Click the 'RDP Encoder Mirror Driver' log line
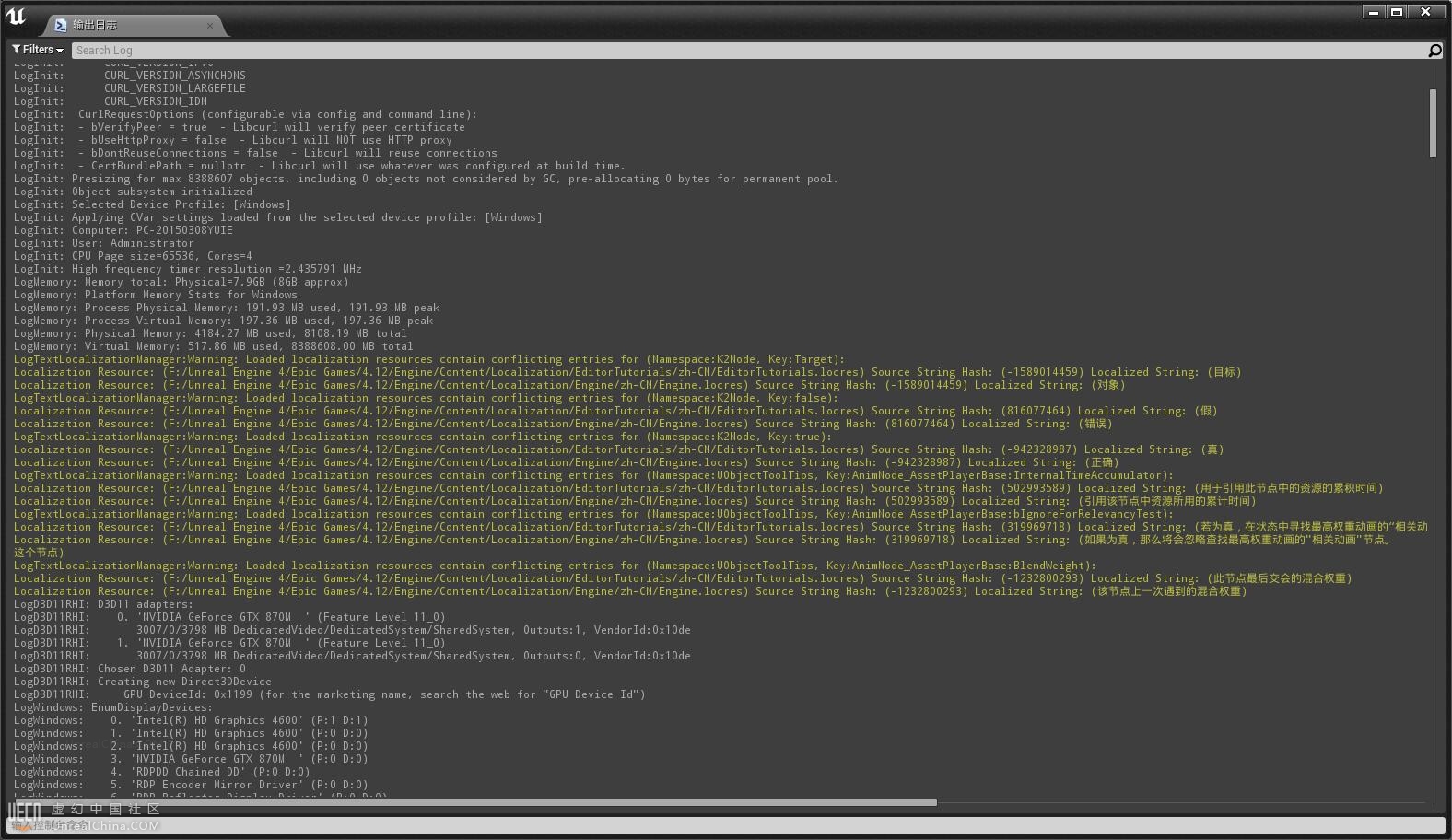The height and width of the screenshot is (840, 1452). (x=249, y=785)
